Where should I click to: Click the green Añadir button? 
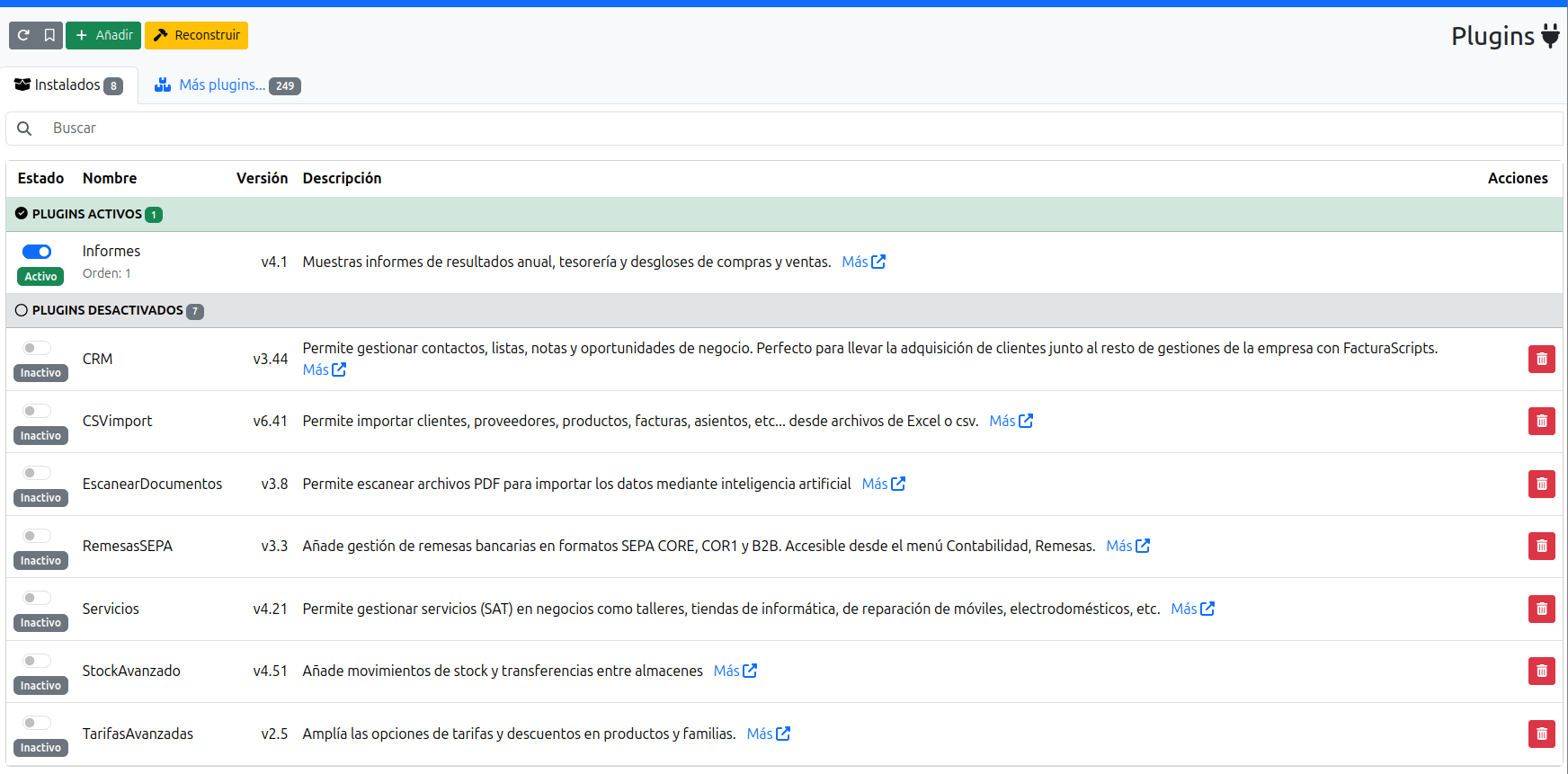(x=103, y=35)
